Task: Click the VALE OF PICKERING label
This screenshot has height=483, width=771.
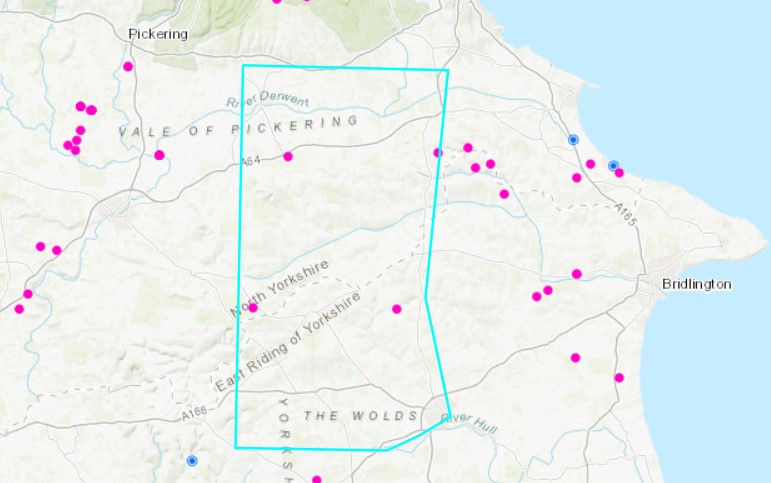Action: click(238, 127)
